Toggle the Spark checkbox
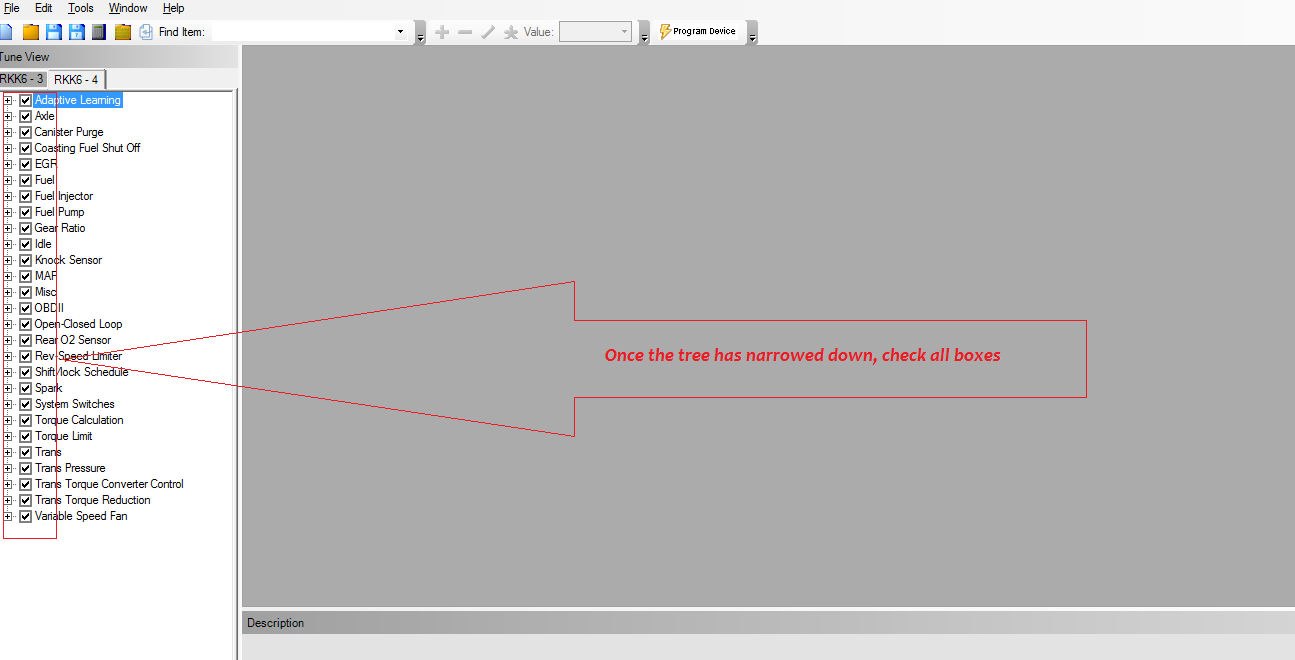 (26, 388)
